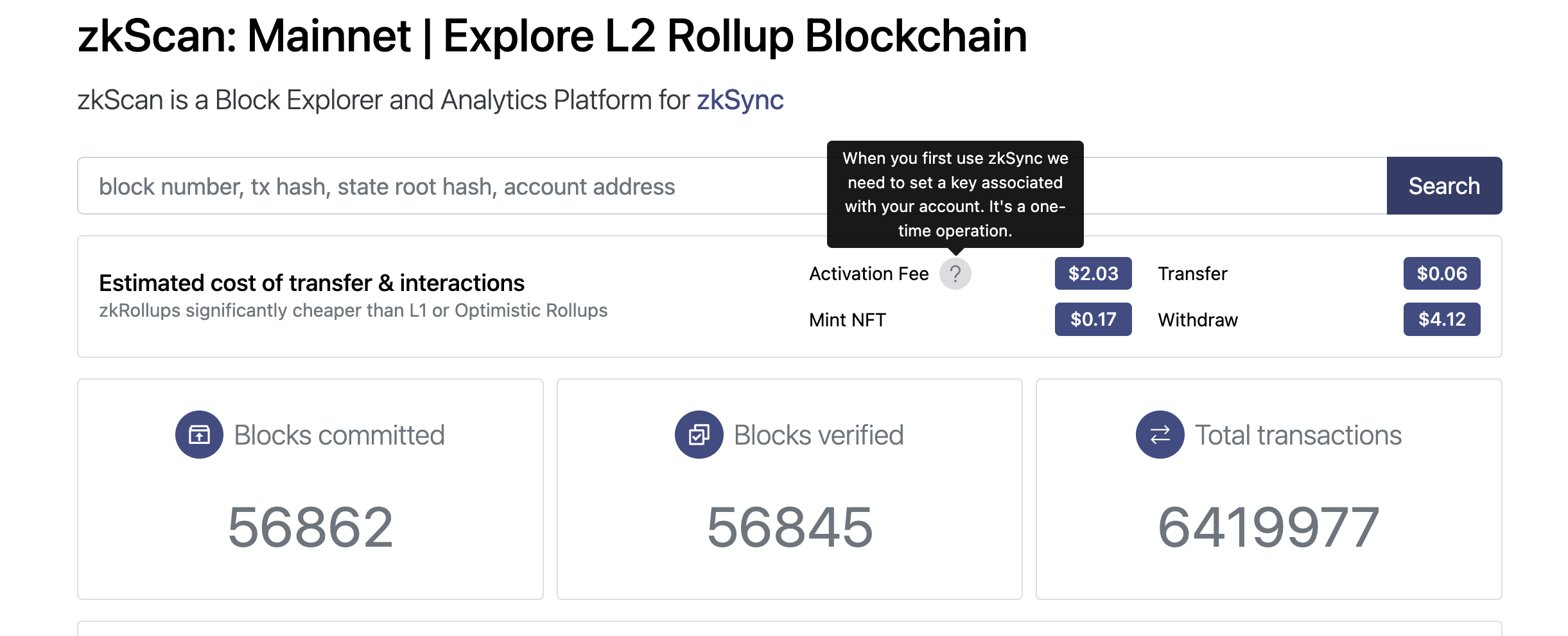The height and width of the screenshot is (636, 1568).
Task: Click the Withdraw label
Action: pos(1198,320)
